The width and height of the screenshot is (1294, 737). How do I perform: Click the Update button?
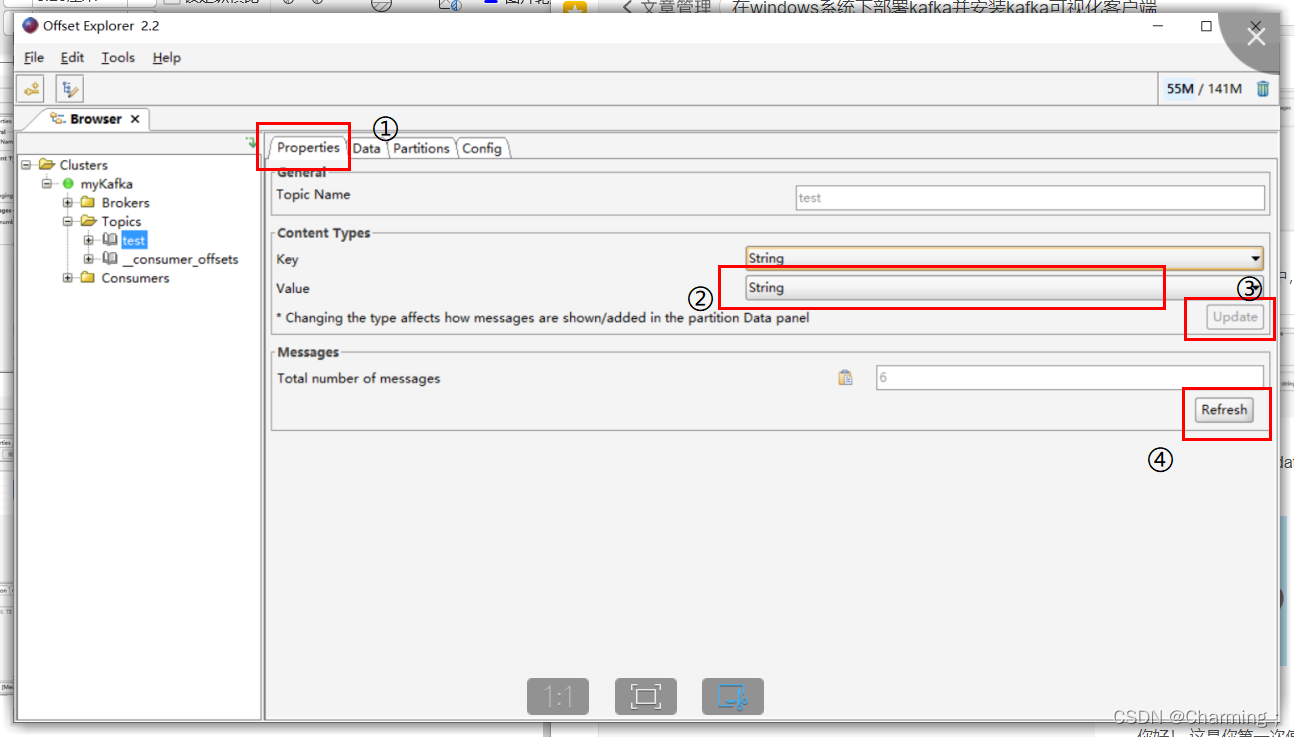[x=1235, y=316]
